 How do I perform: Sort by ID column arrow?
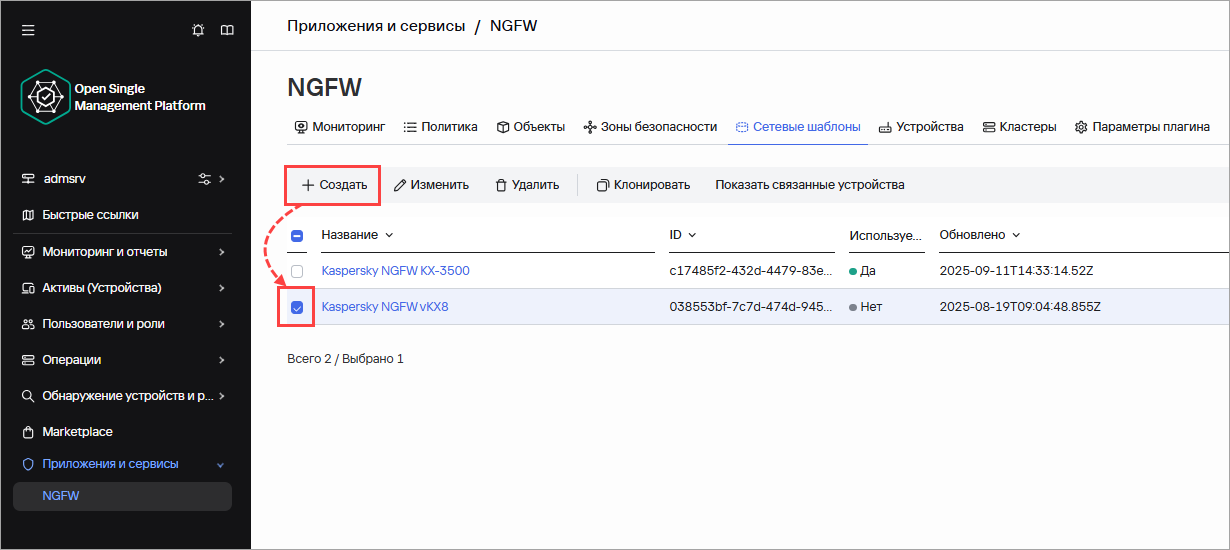[x=692, y=235]
